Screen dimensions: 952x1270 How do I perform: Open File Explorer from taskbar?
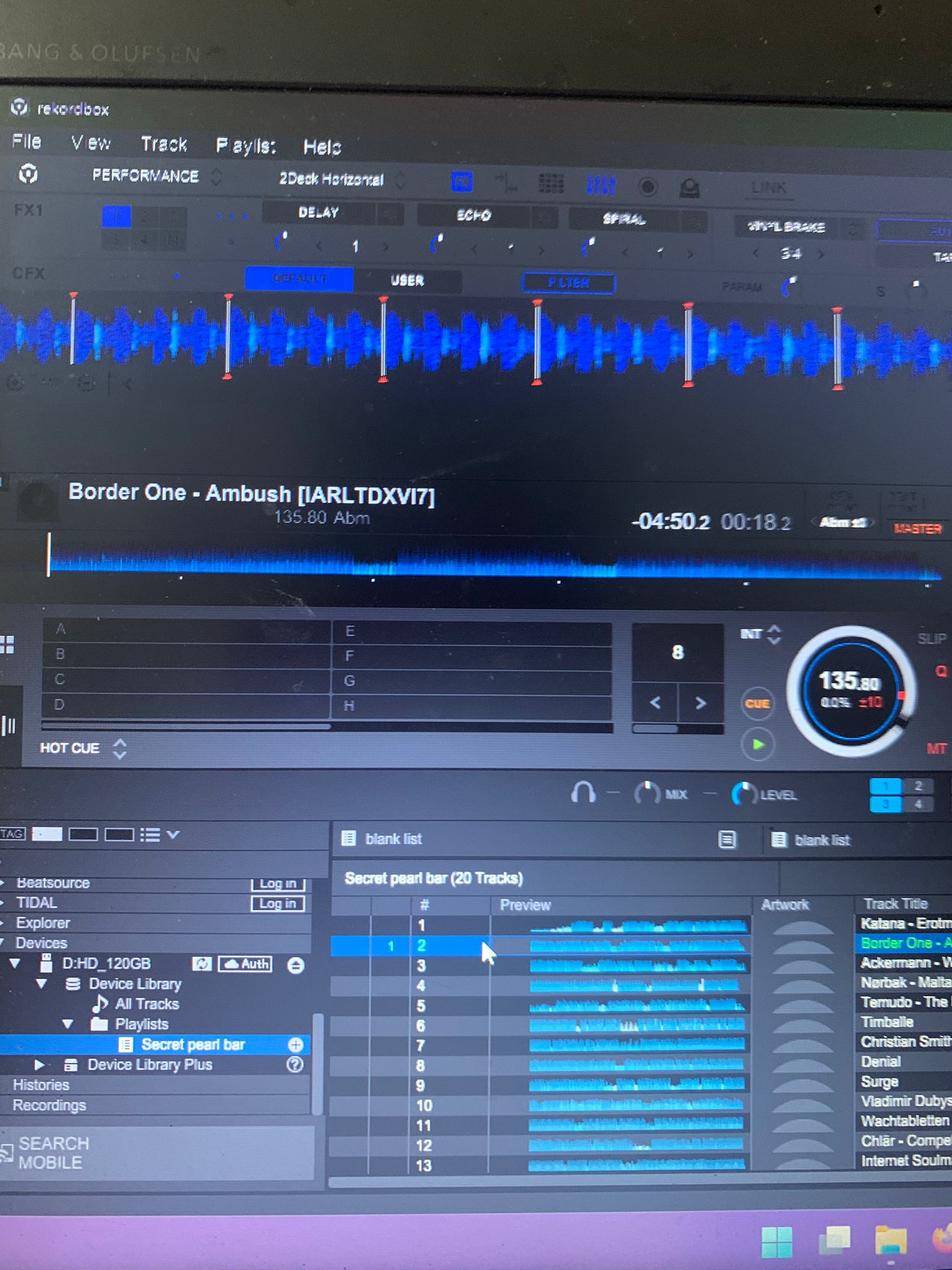(x=891, y=1241)
